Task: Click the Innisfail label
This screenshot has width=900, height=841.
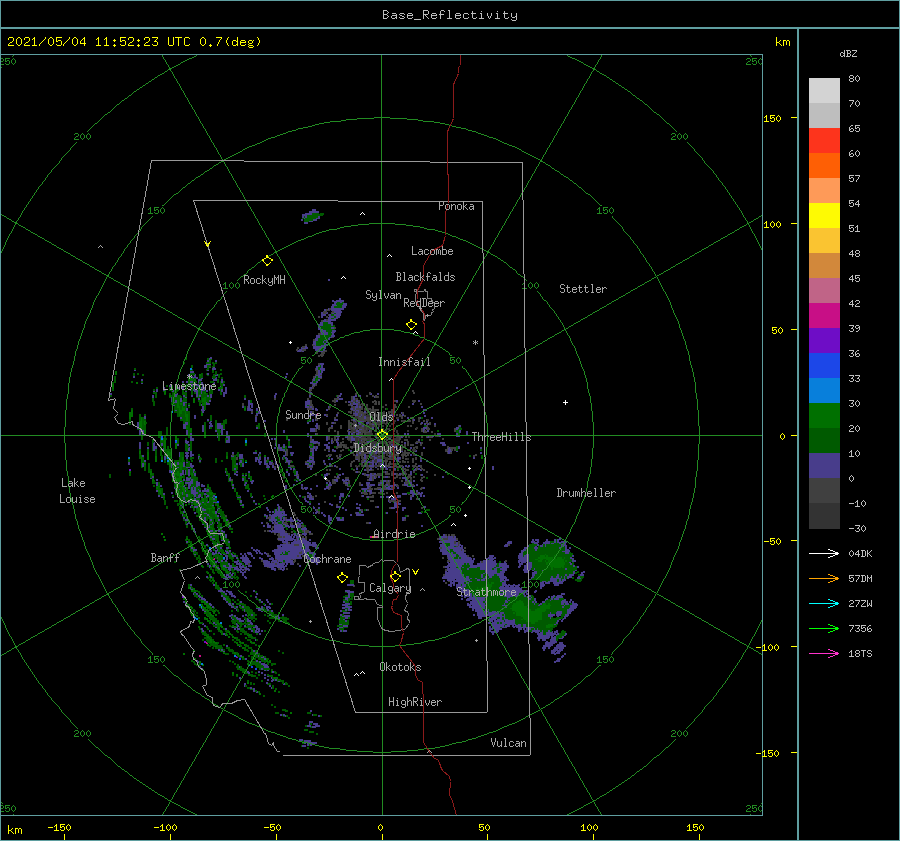Action: coord(404,362)
